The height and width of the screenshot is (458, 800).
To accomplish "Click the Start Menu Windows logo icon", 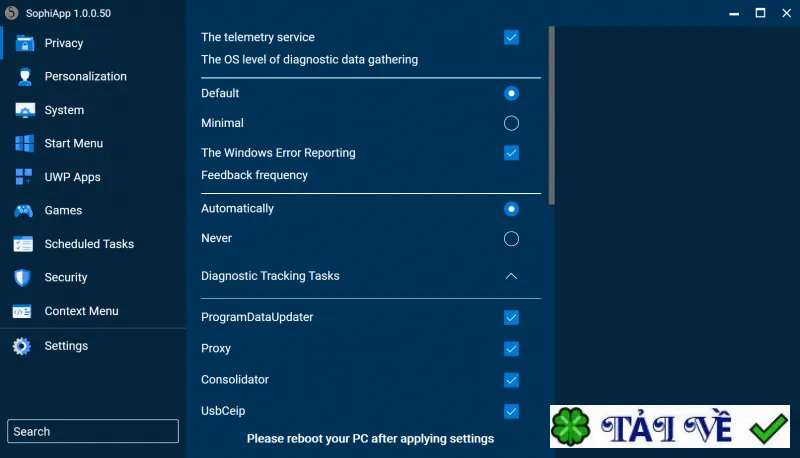I will pos(24,143).
